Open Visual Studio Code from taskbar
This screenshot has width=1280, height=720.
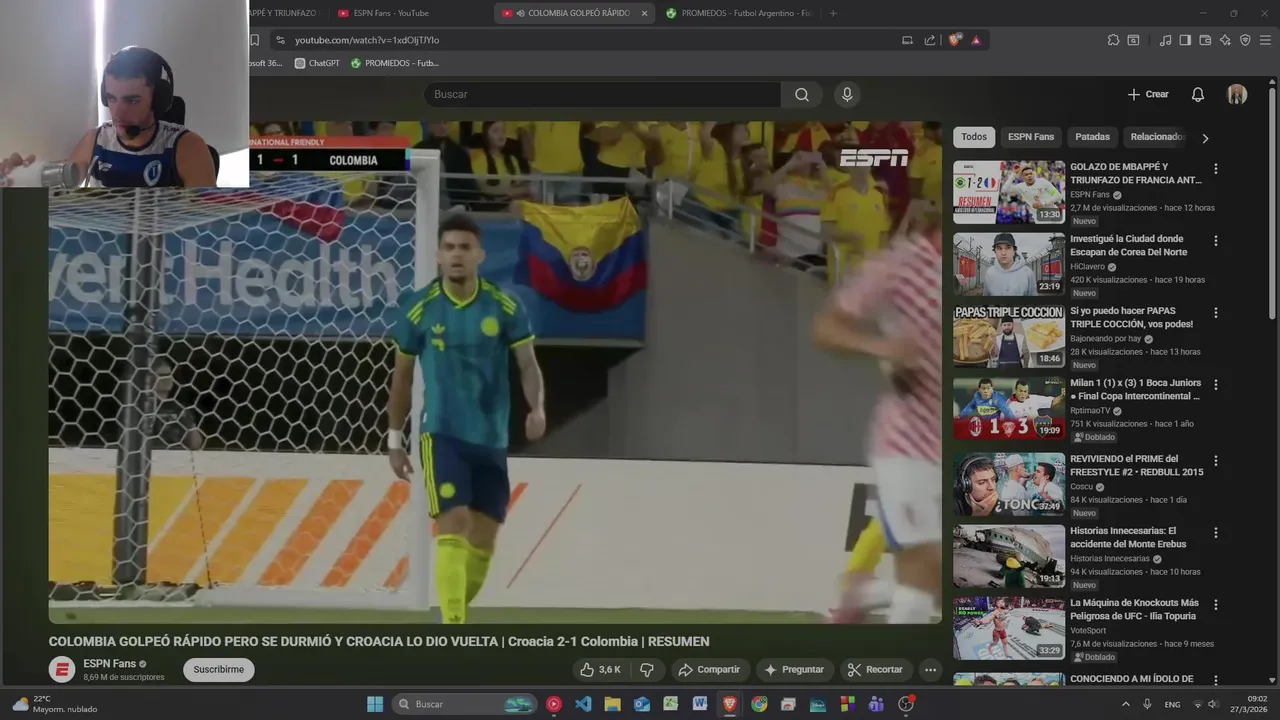[x=583, y=704]
